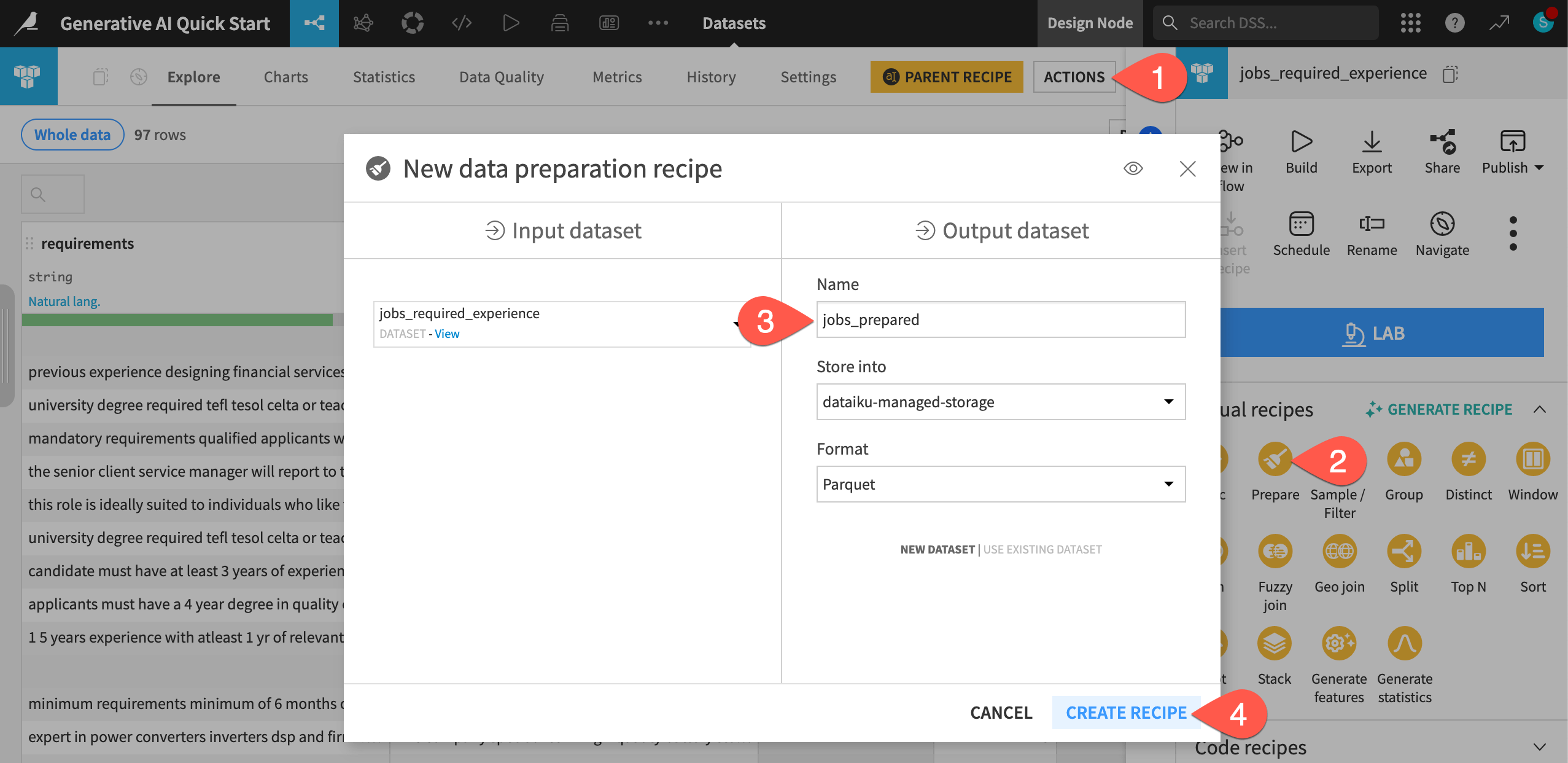The width and height of the screenshot is (1568, 763).
Task: Switch to USE EXISTING DATASET option
Action: (x=1042, y=549)
